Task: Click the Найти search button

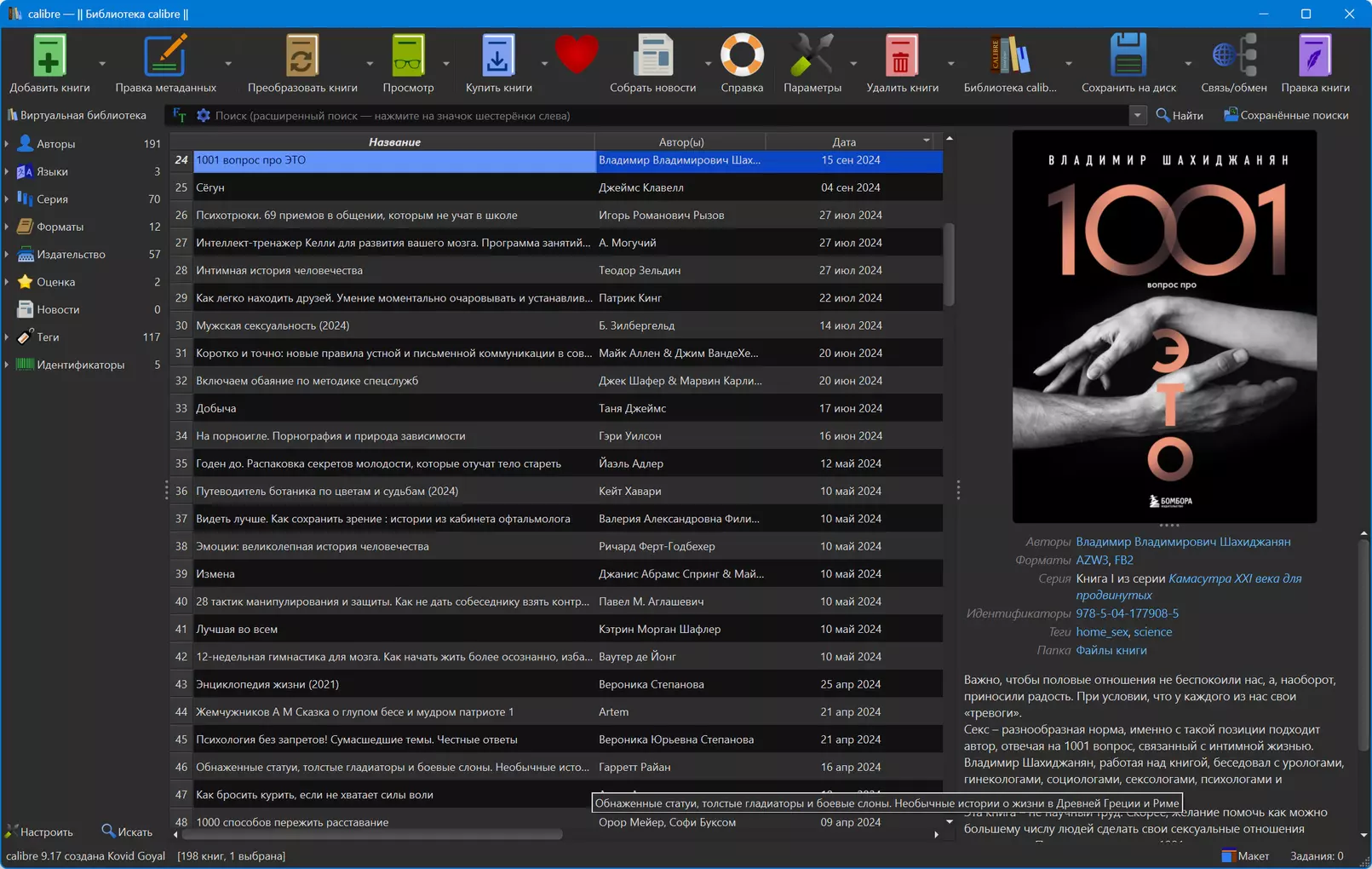Action: (1180, 115)
